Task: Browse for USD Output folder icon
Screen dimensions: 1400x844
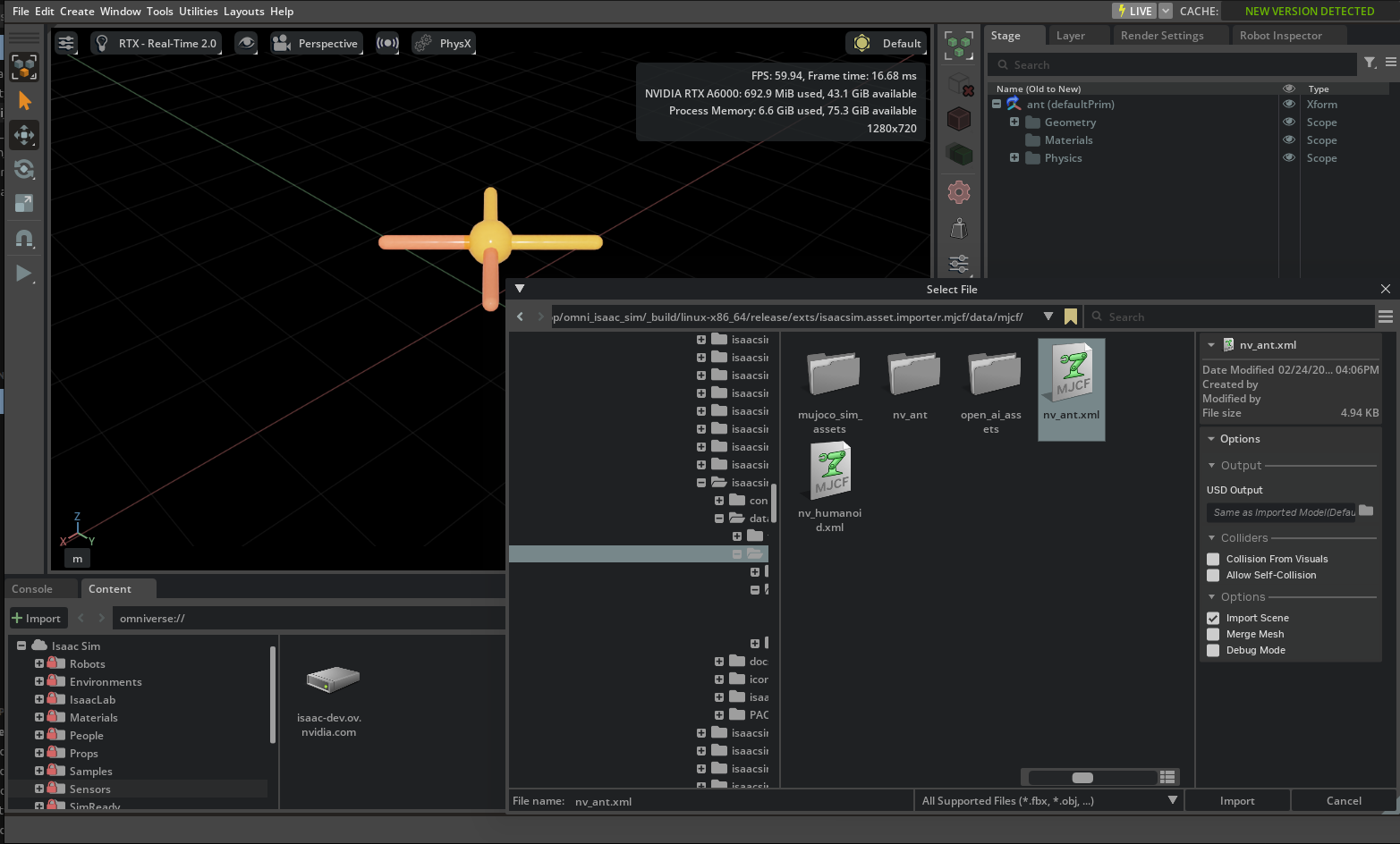Action: tap(1366, 511)
